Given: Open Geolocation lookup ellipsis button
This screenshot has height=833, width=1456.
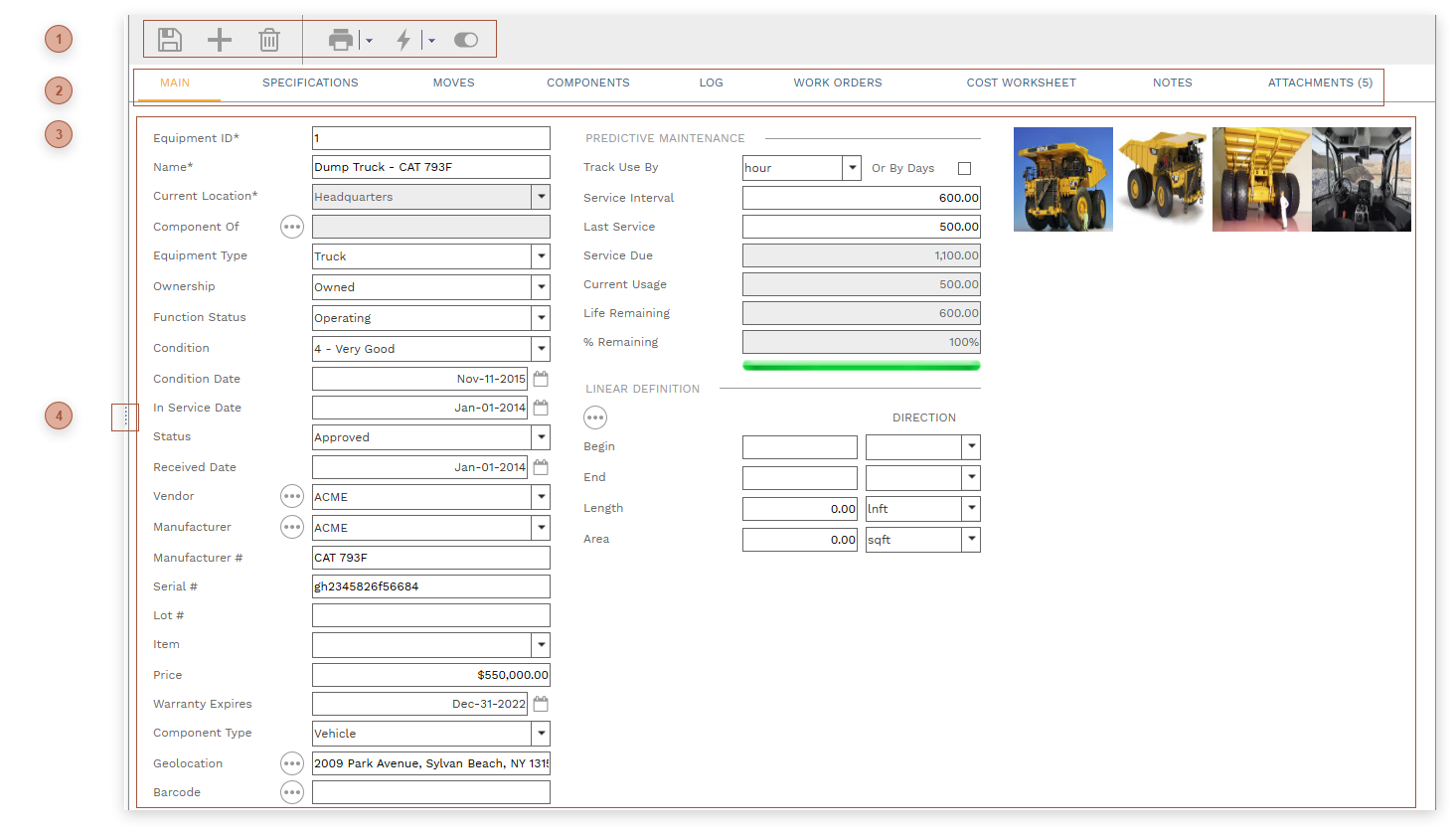Looking at the screenshot, I should click(x=291, y=763).
